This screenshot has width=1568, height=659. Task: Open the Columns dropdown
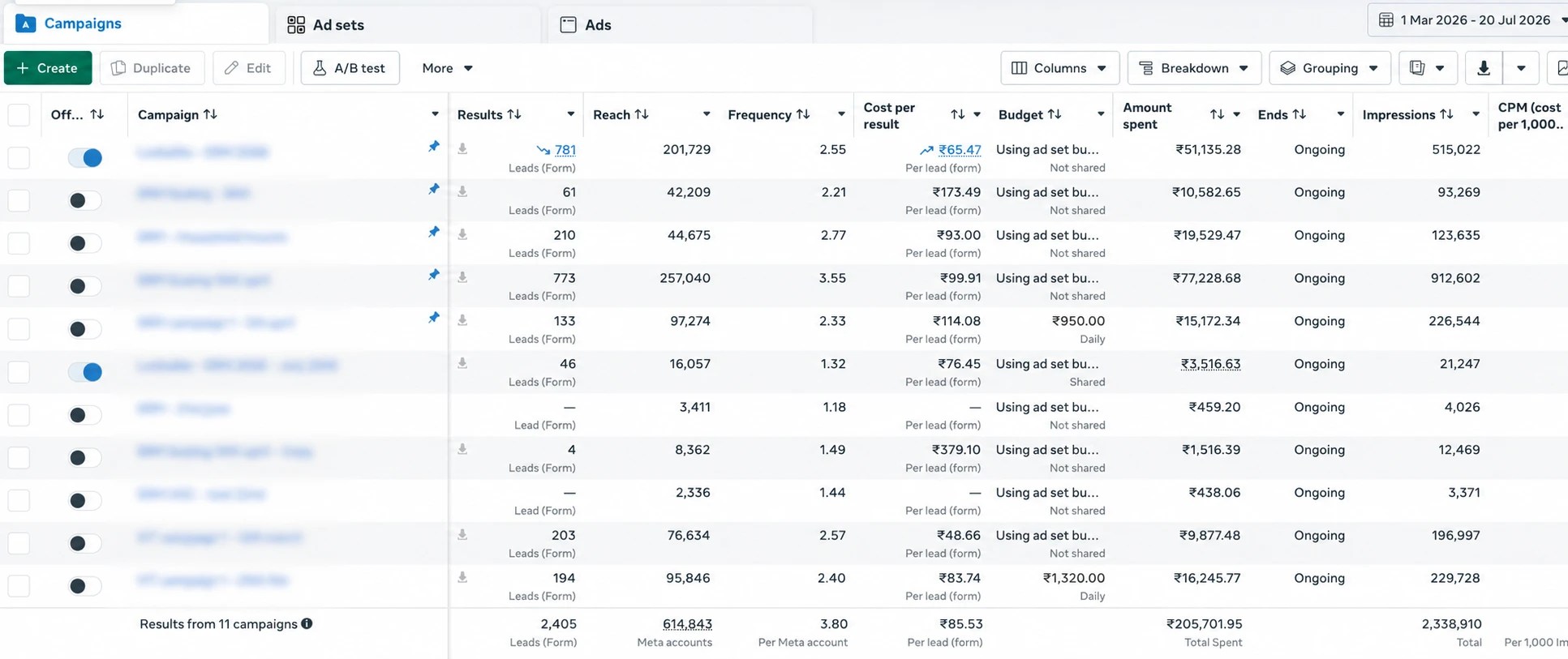point(1059,68)
